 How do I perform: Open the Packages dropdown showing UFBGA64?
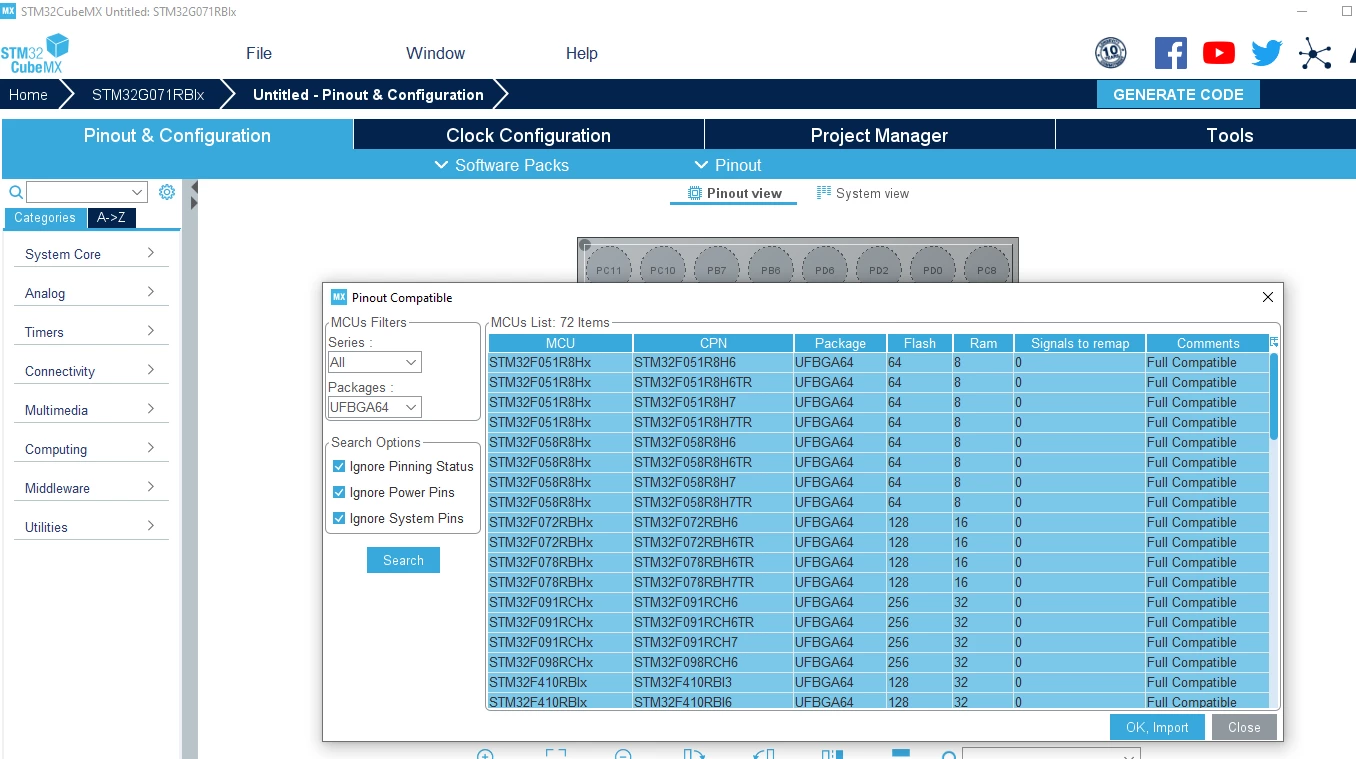click(x=375, y=407)
